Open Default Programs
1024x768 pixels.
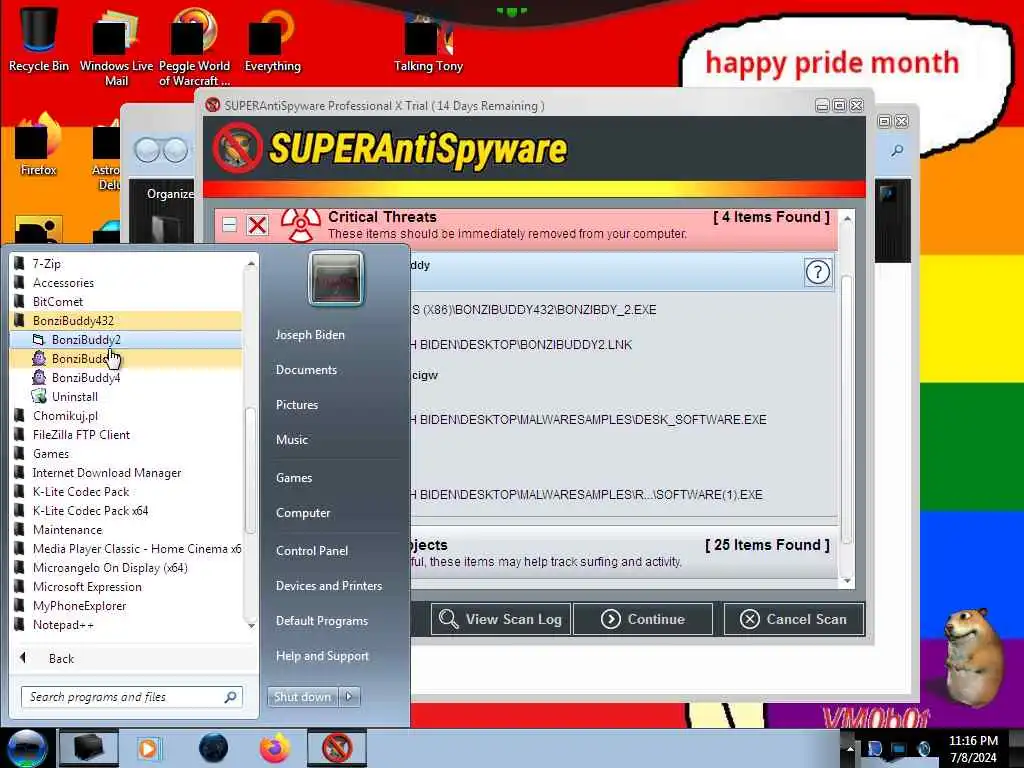tap(322, 621)
